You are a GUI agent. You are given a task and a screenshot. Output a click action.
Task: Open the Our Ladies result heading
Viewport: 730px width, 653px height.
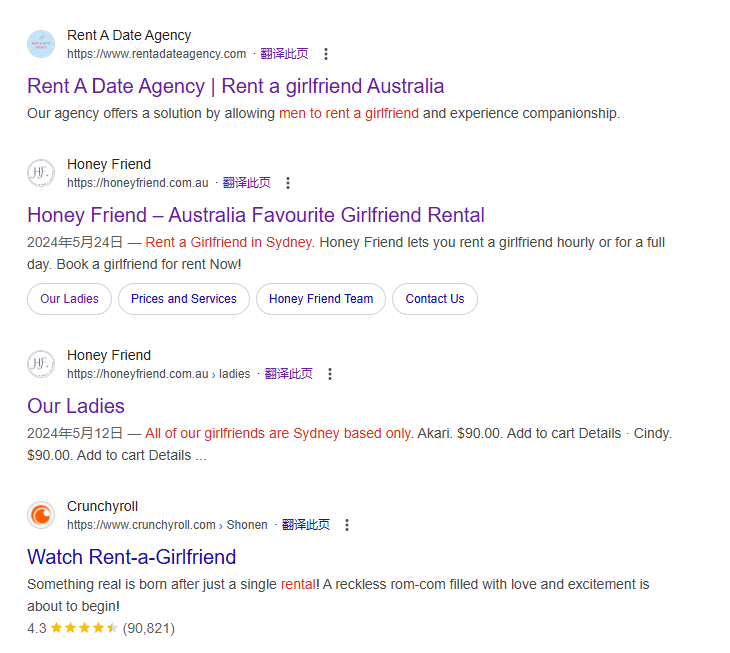(76, 406)
